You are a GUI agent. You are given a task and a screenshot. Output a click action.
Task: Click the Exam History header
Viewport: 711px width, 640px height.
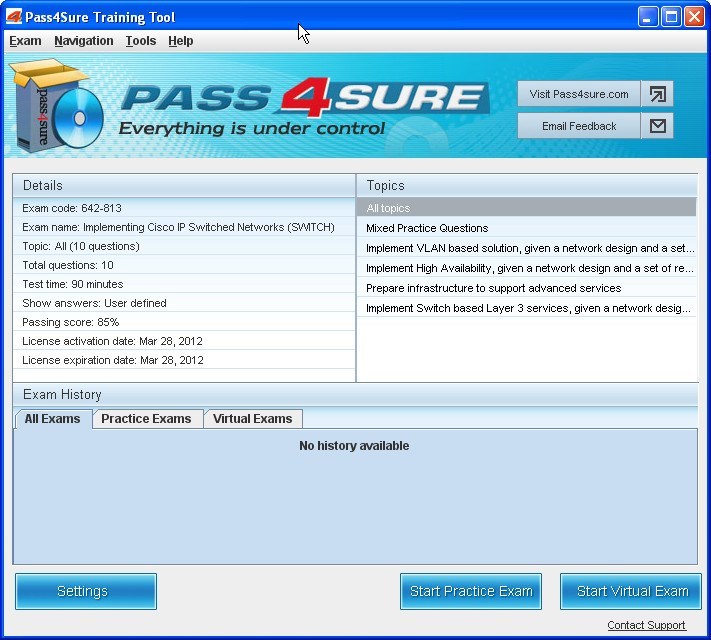click(355, 395)
